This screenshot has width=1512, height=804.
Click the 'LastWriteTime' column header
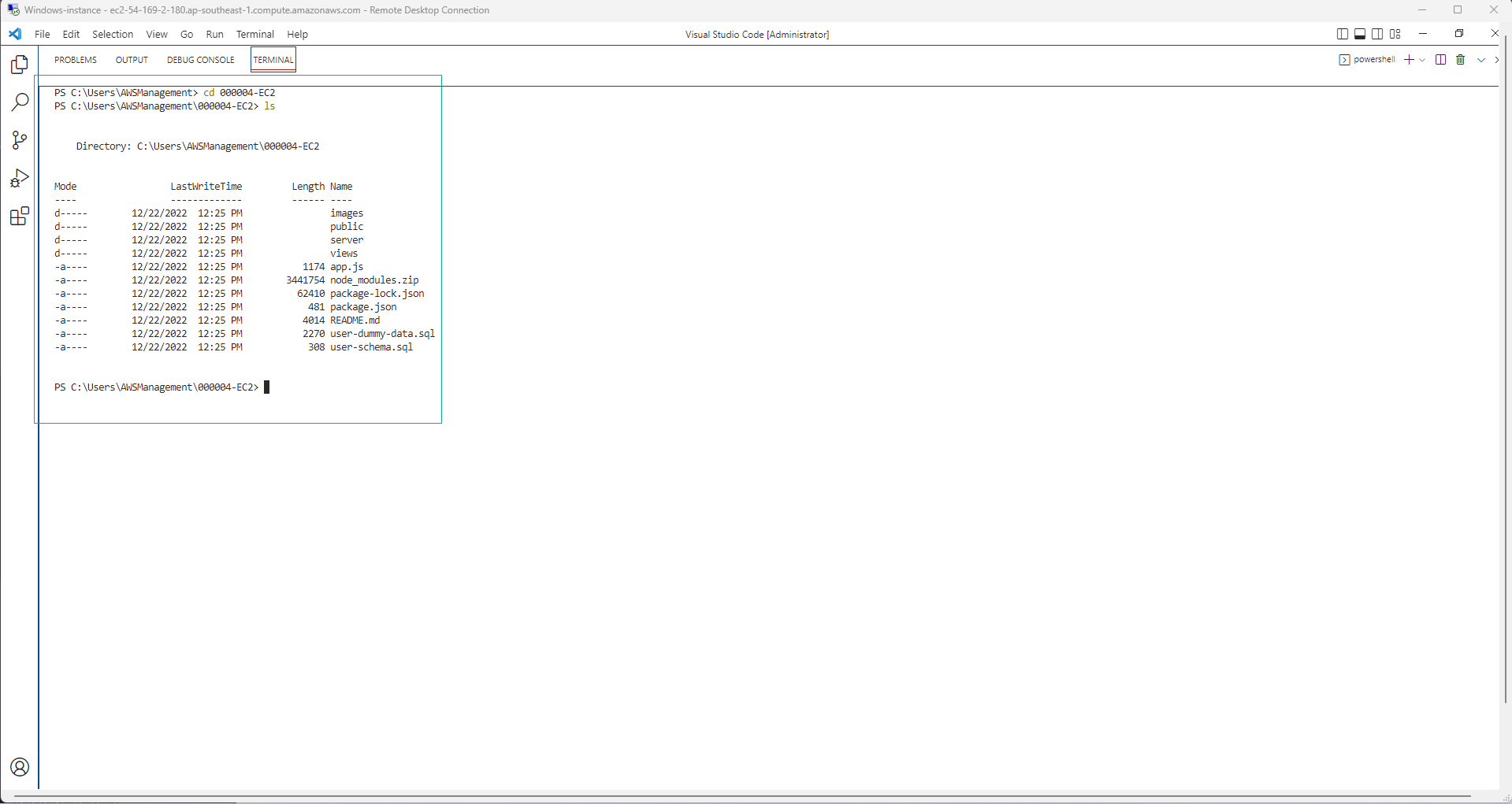(206, 187)
